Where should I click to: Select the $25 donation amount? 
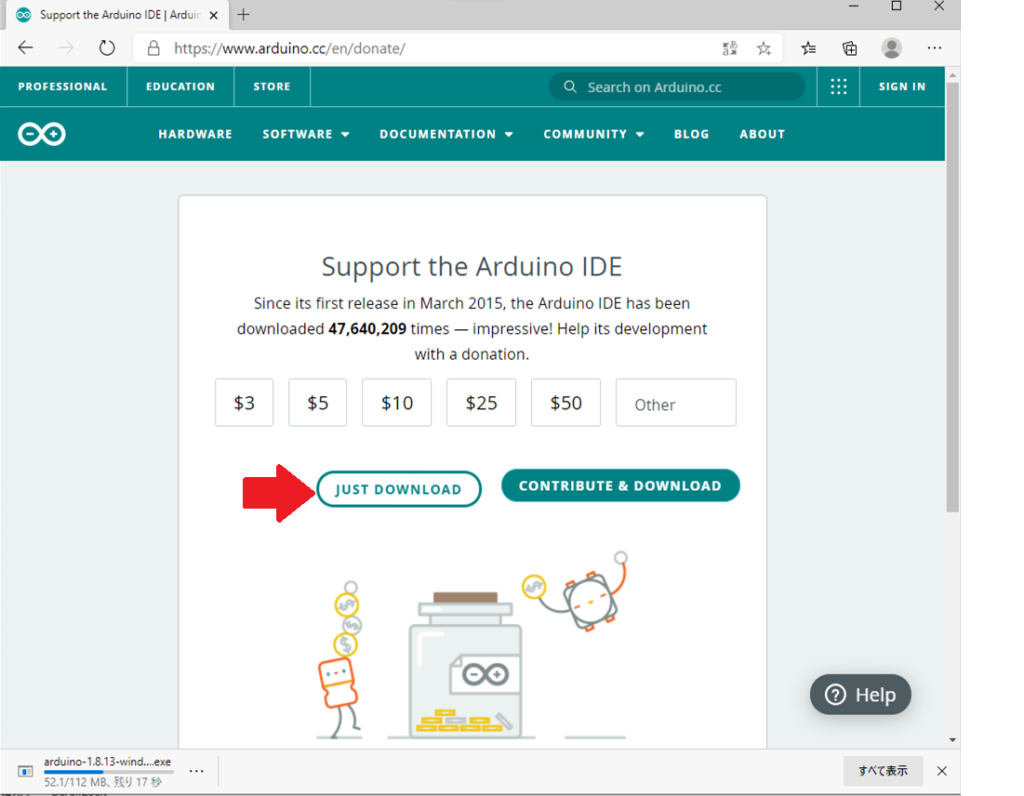(x=481, y=402)
